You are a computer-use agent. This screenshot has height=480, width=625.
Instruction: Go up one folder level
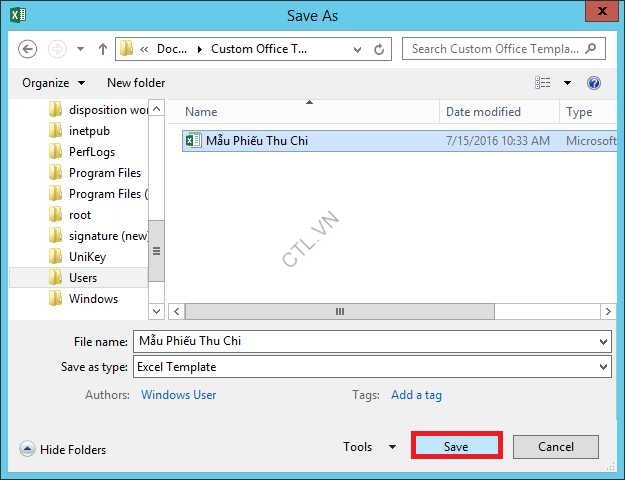[103, 49]
